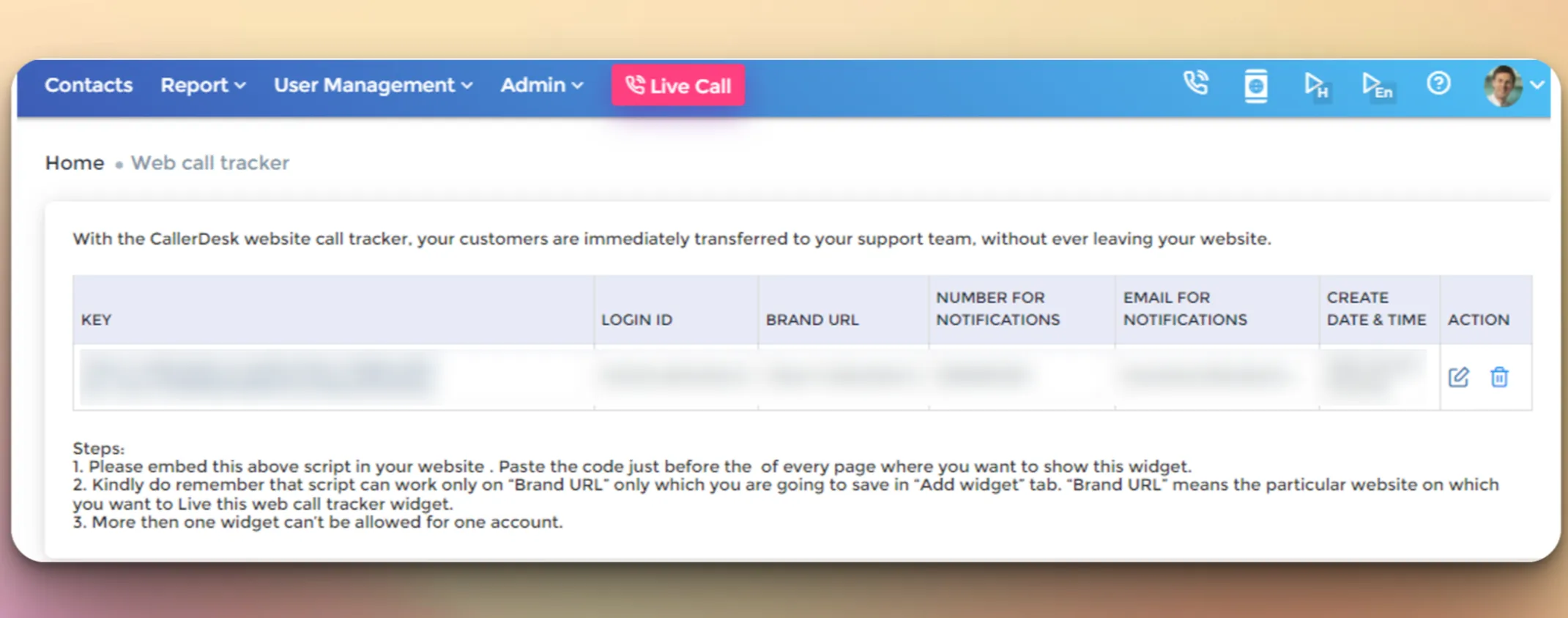The width and height of the screenshot is (1568, 618).
Task: Click the web contact book icon
Action: (x=1256, y=86)
